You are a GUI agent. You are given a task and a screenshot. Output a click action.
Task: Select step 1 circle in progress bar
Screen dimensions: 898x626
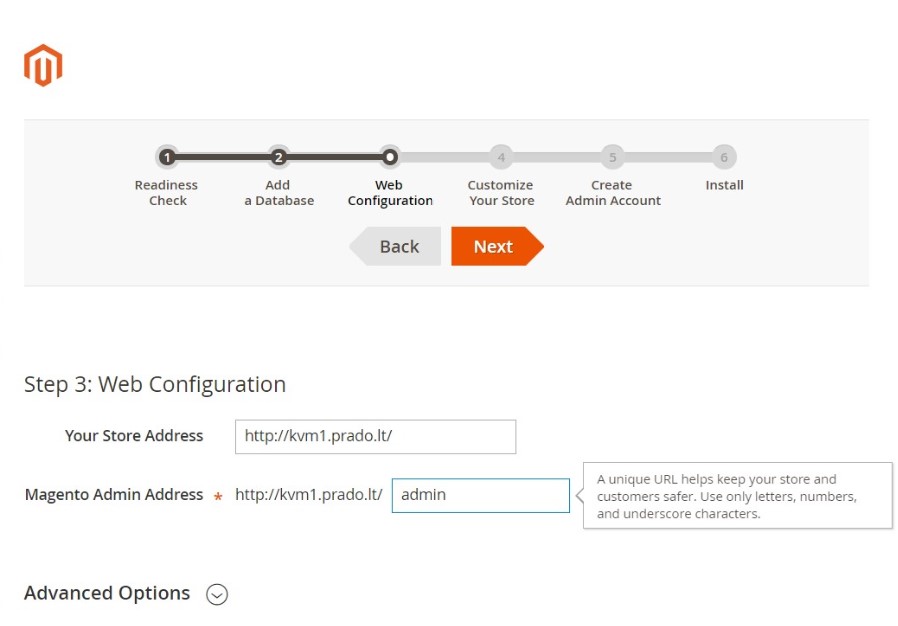[x=167, y=157]
